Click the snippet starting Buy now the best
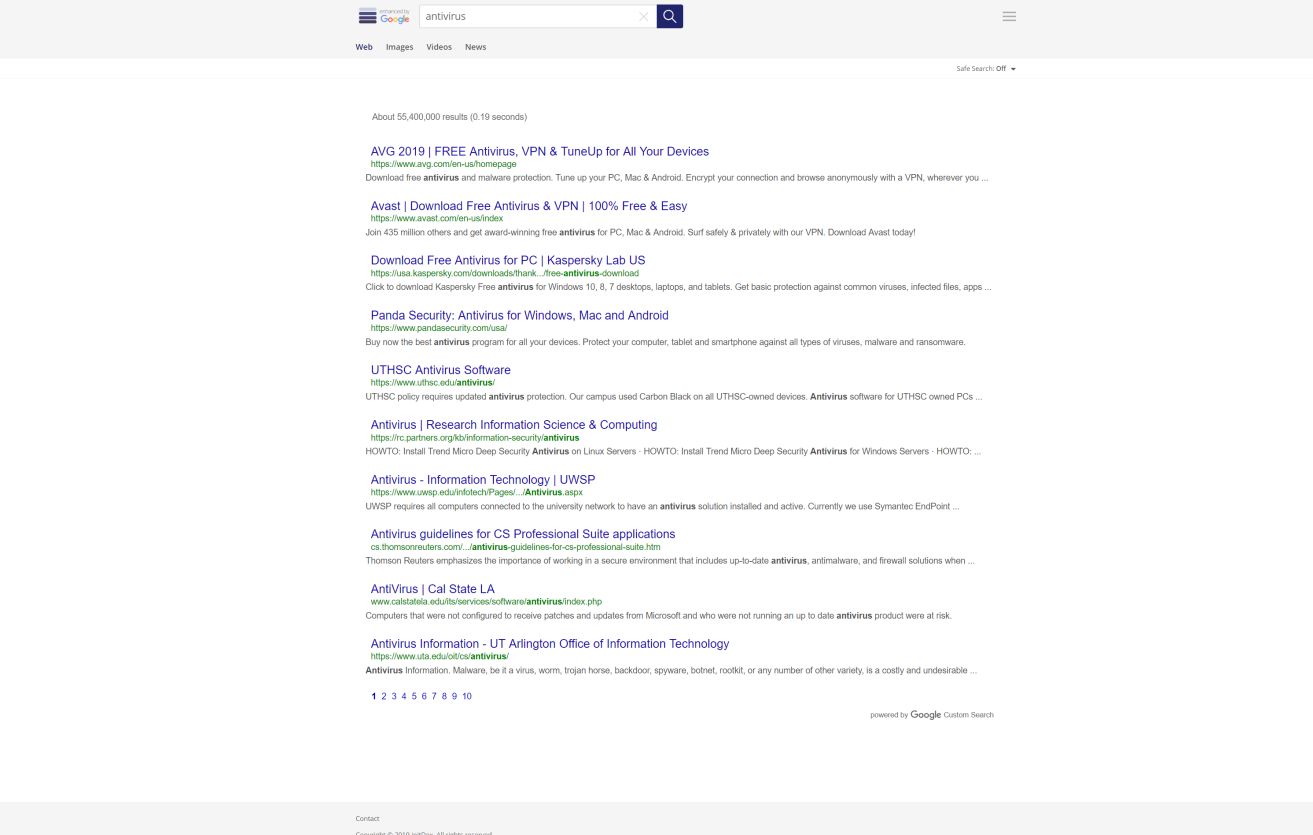This screenshot has width=1313, height=835. point(666,342)
